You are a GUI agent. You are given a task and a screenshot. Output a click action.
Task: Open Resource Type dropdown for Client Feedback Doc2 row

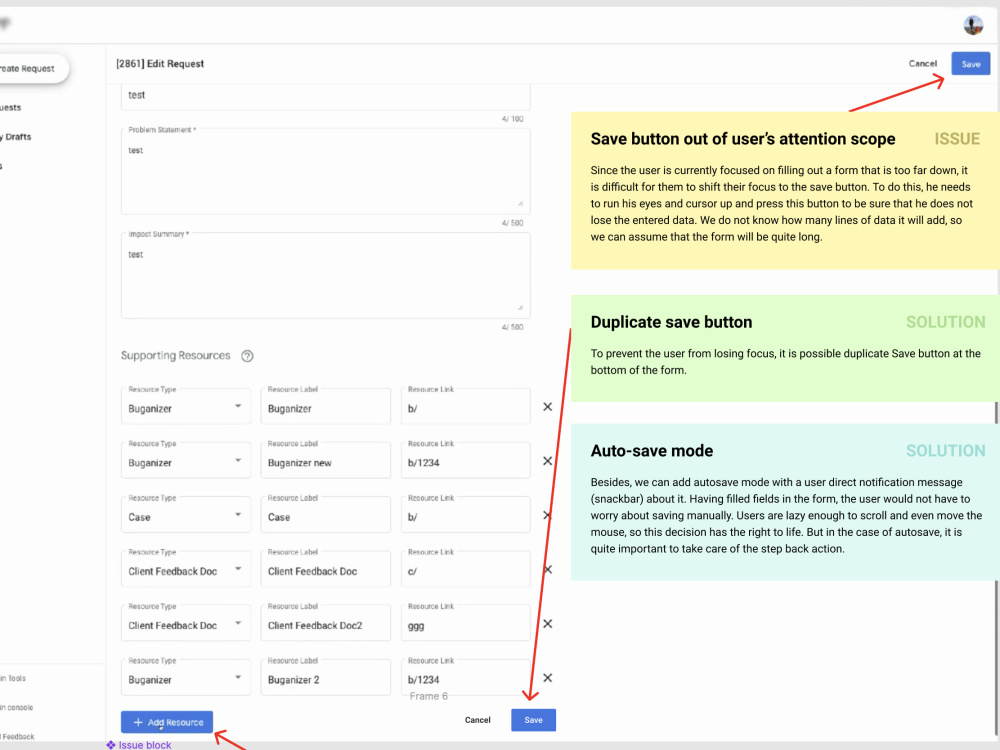click(186, 623)
